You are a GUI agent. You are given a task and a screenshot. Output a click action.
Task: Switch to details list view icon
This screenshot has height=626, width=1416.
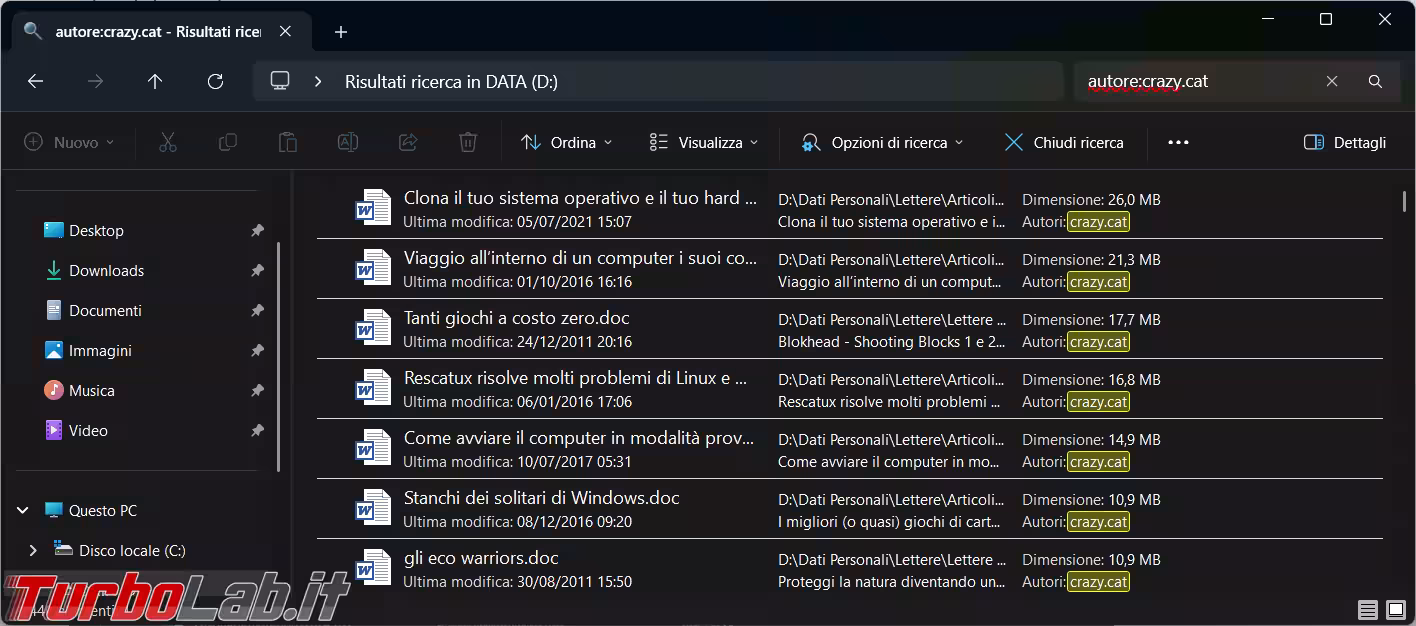click(x=1367, y=609)
